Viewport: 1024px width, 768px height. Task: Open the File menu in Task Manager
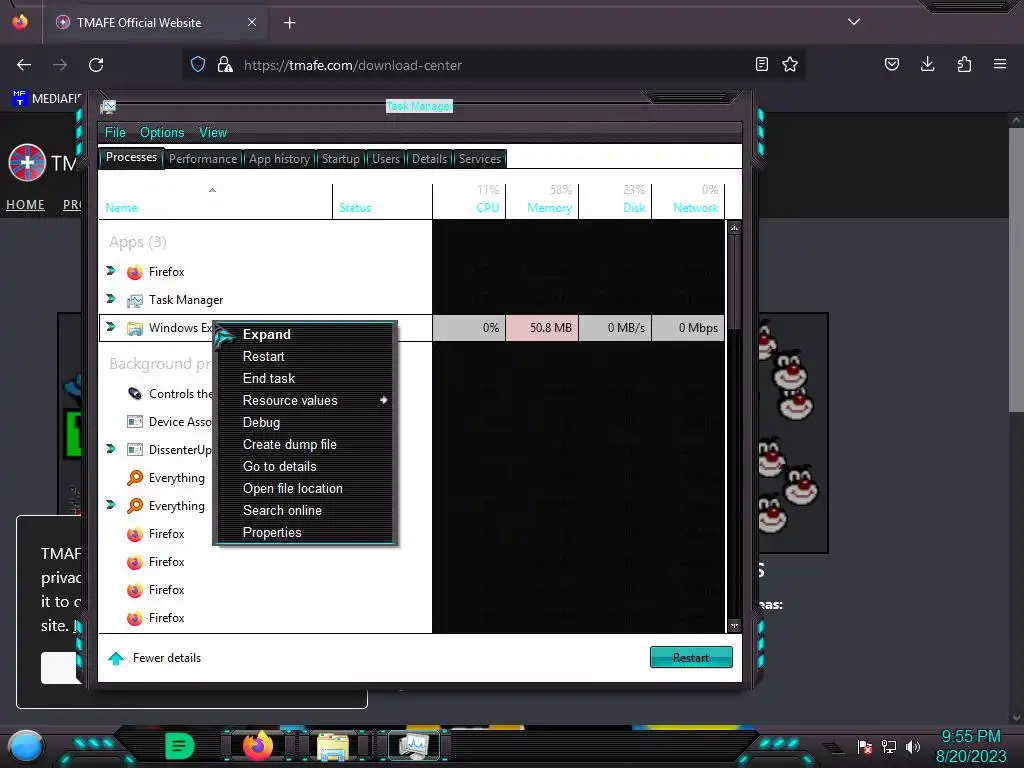point(115,133)
